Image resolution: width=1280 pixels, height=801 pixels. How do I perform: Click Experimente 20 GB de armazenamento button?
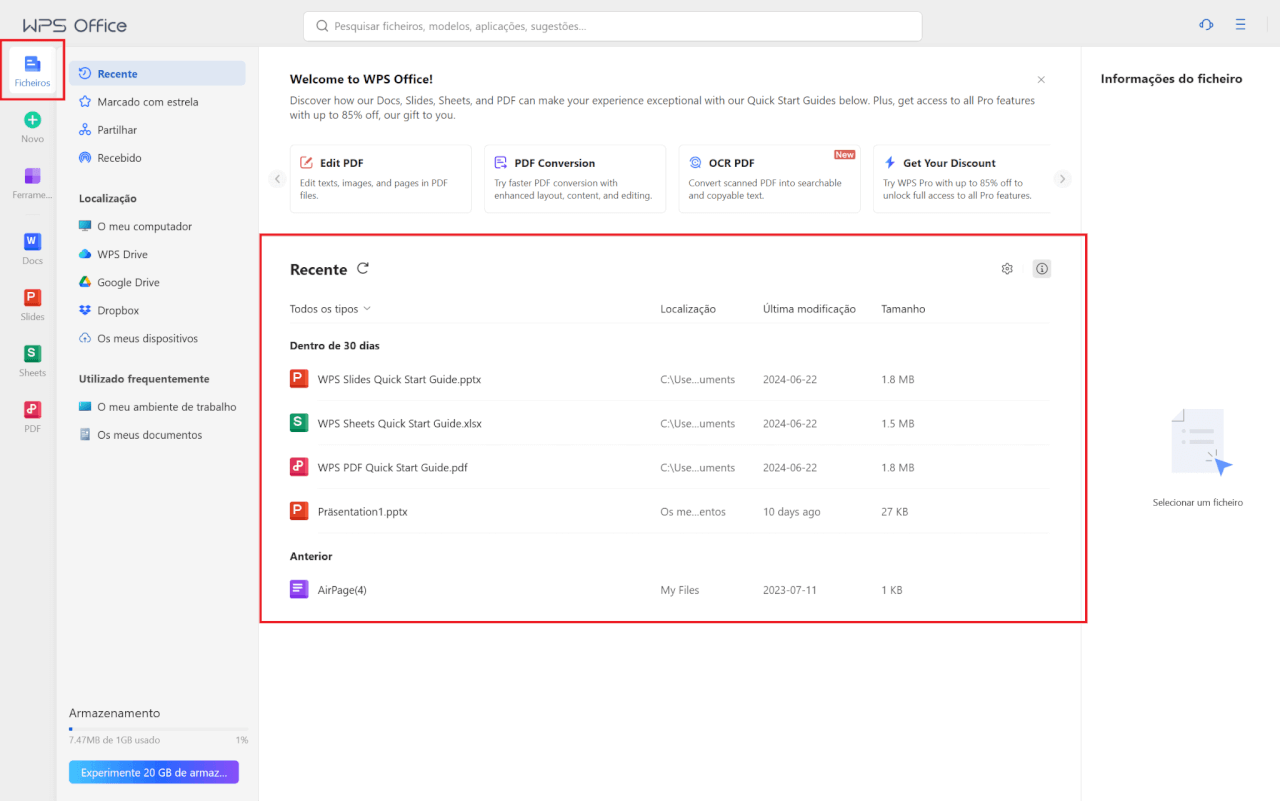[x=154, y=772]
